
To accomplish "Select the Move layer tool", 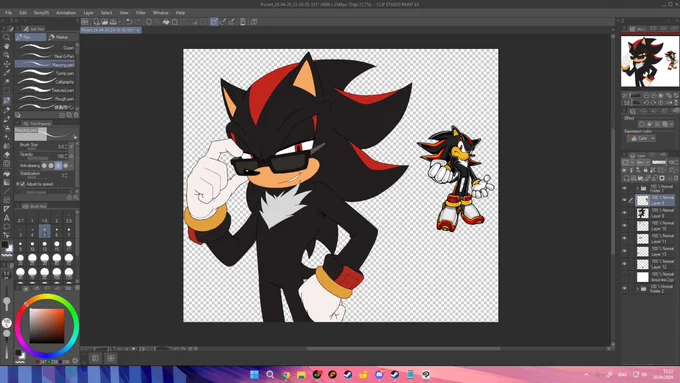I will pos(7,64).
